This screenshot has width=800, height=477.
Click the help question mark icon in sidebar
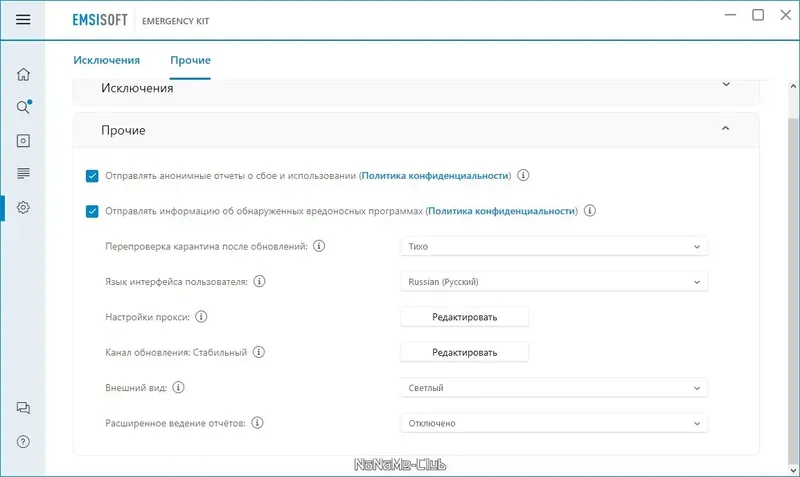click(x=23, y=441)
